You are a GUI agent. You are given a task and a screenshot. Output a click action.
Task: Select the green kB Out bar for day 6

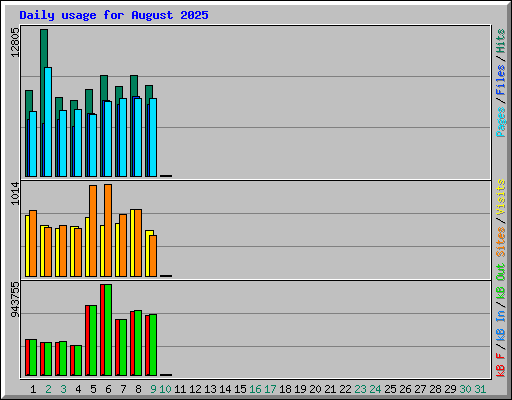point(108,330)
